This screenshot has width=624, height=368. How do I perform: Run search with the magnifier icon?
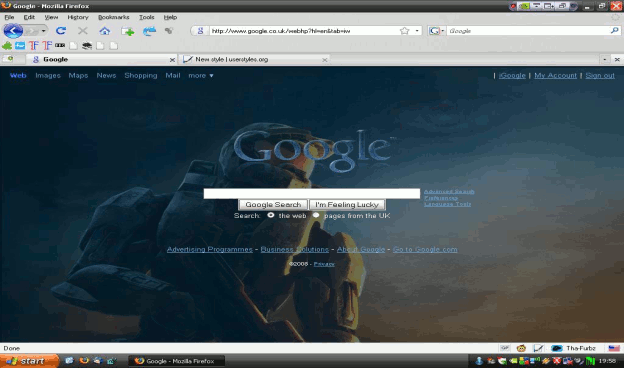(614, 31)
